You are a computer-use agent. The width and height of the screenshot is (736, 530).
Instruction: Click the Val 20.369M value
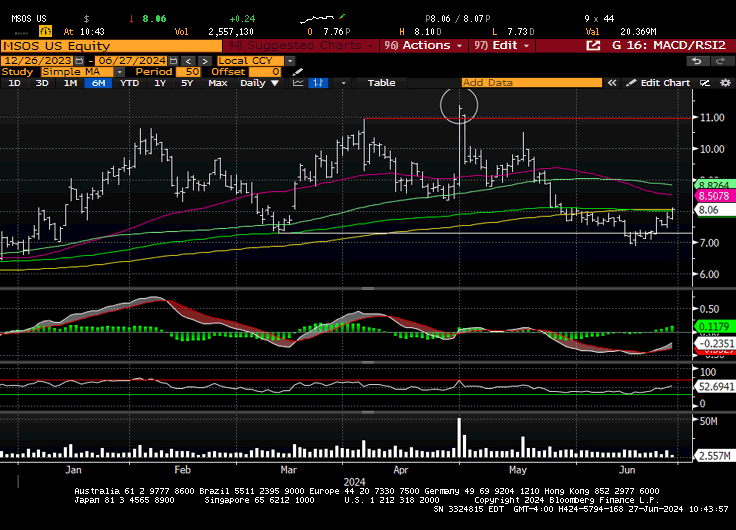point(638,31)
